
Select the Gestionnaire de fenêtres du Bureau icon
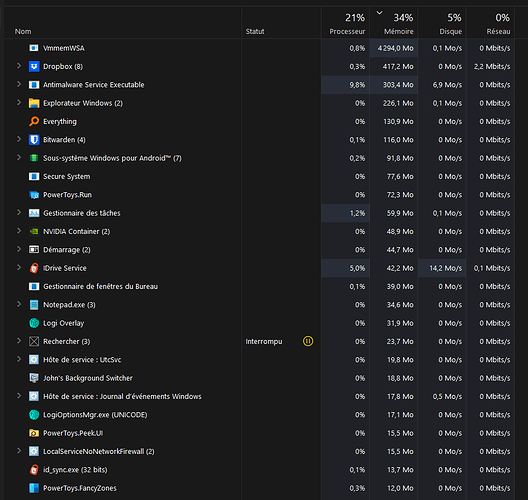click(x=34, y=287)
